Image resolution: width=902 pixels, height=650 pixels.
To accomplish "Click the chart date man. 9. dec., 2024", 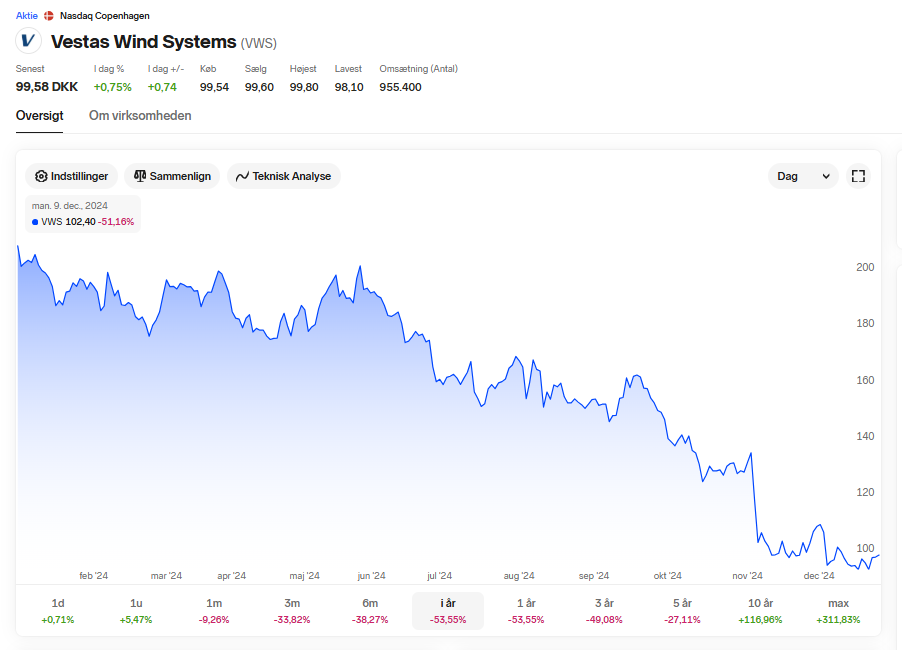I will [x=70, y=206].
